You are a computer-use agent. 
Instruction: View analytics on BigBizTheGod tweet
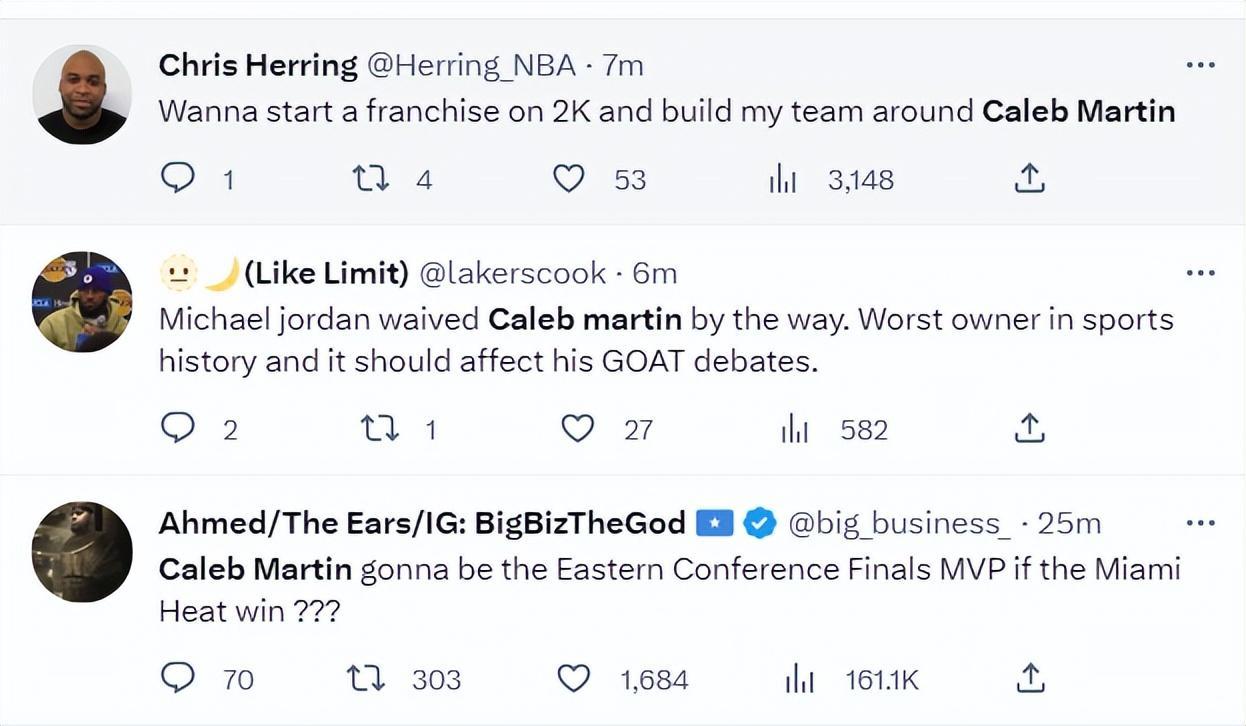click(802, 680)
